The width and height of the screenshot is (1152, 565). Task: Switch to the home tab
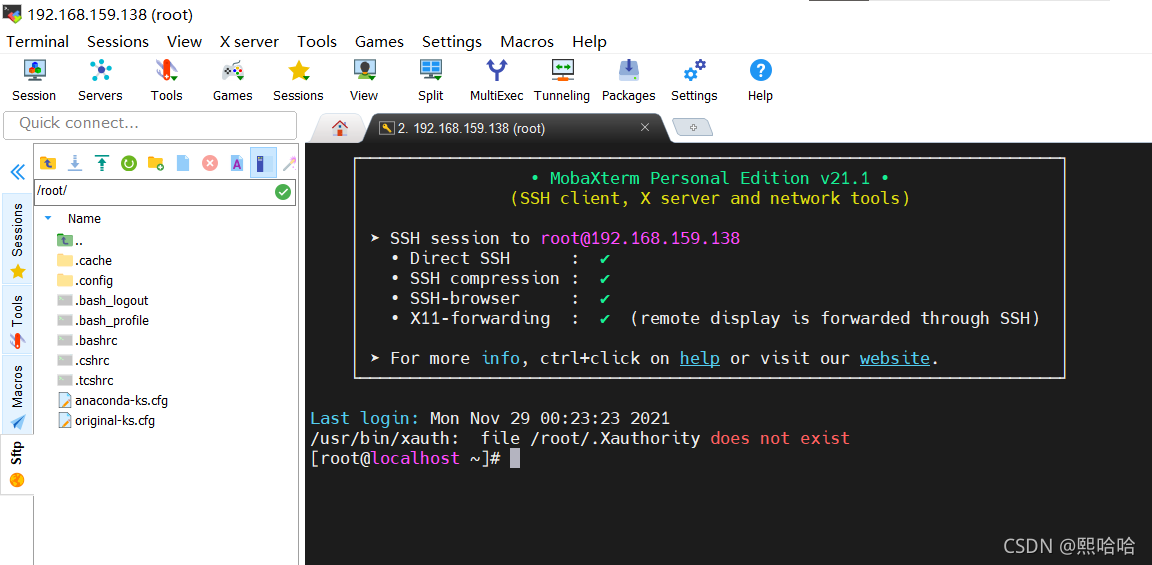(x=339, y=128)
